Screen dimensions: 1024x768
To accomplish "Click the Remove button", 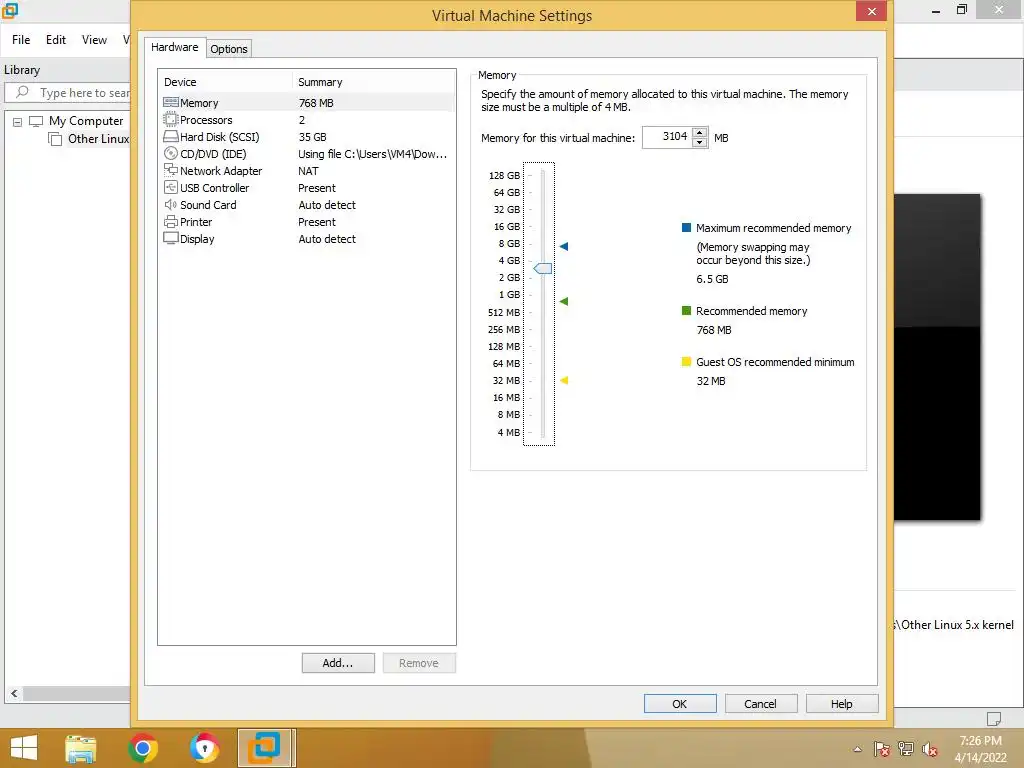I will pos(419,663).
